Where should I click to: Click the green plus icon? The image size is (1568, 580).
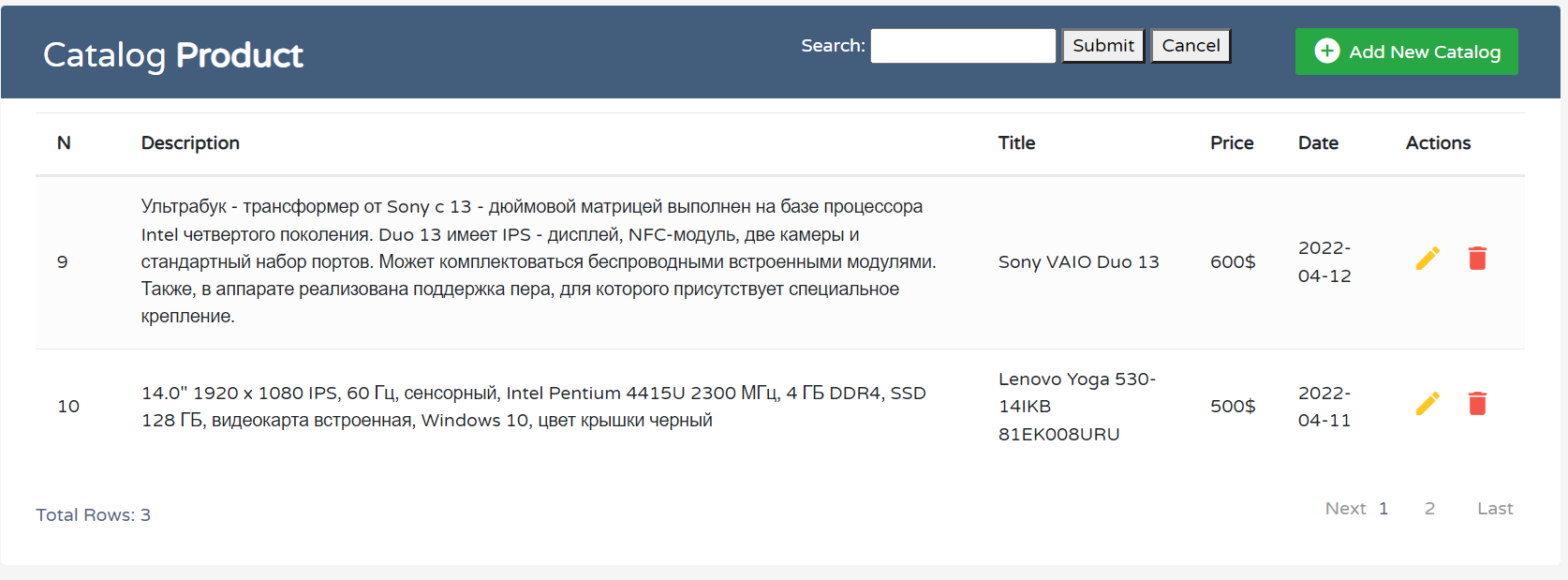click(x=1328, y=52)
